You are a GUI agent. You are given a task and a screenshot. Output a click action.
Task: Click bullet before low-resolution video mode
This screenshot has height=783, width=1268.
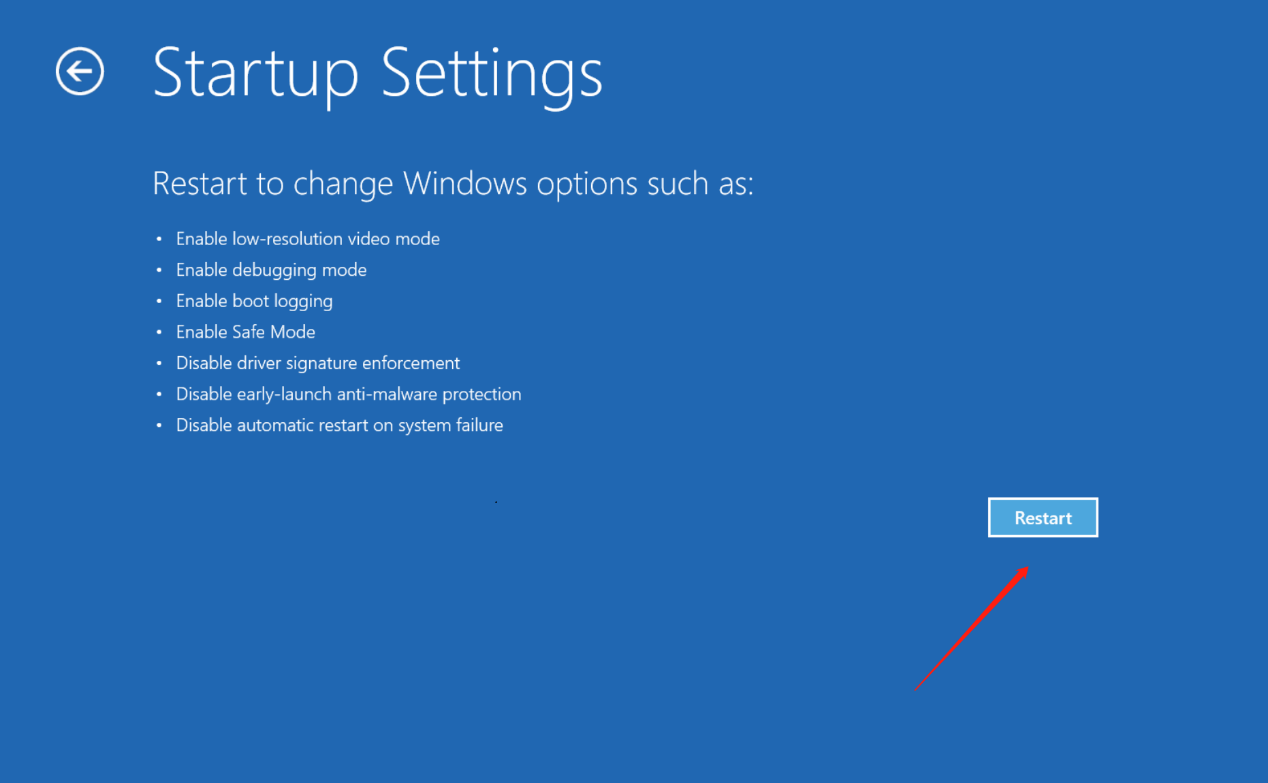[158, 240]
